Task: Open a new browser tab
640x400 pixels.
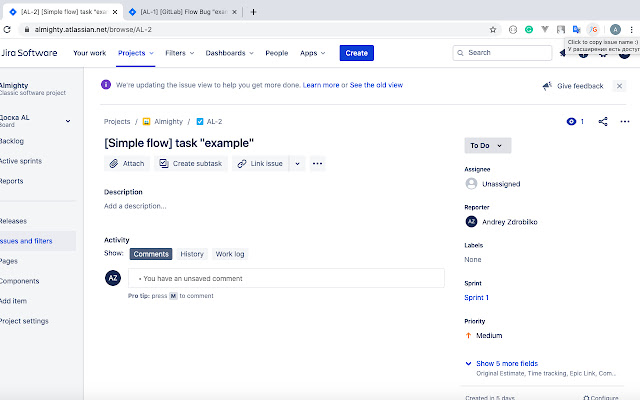Action: coord(253,12)
